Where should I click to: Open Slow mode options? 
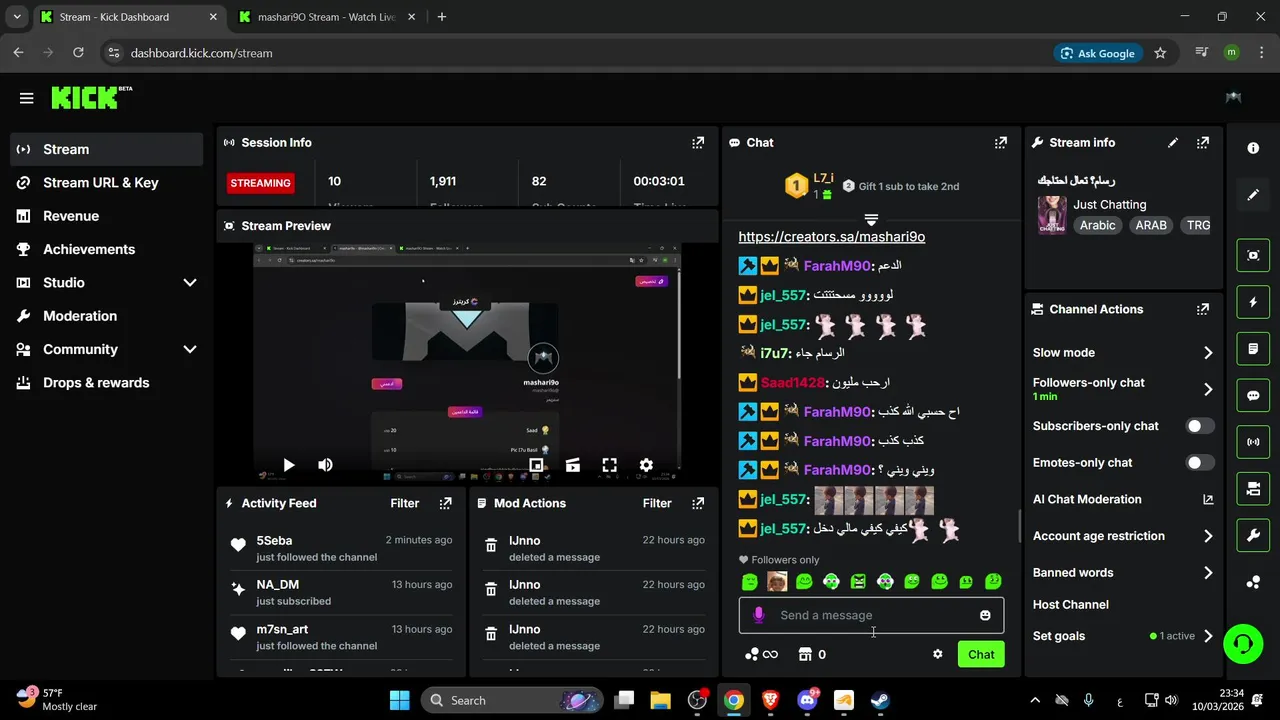[x=1123, y=353]
